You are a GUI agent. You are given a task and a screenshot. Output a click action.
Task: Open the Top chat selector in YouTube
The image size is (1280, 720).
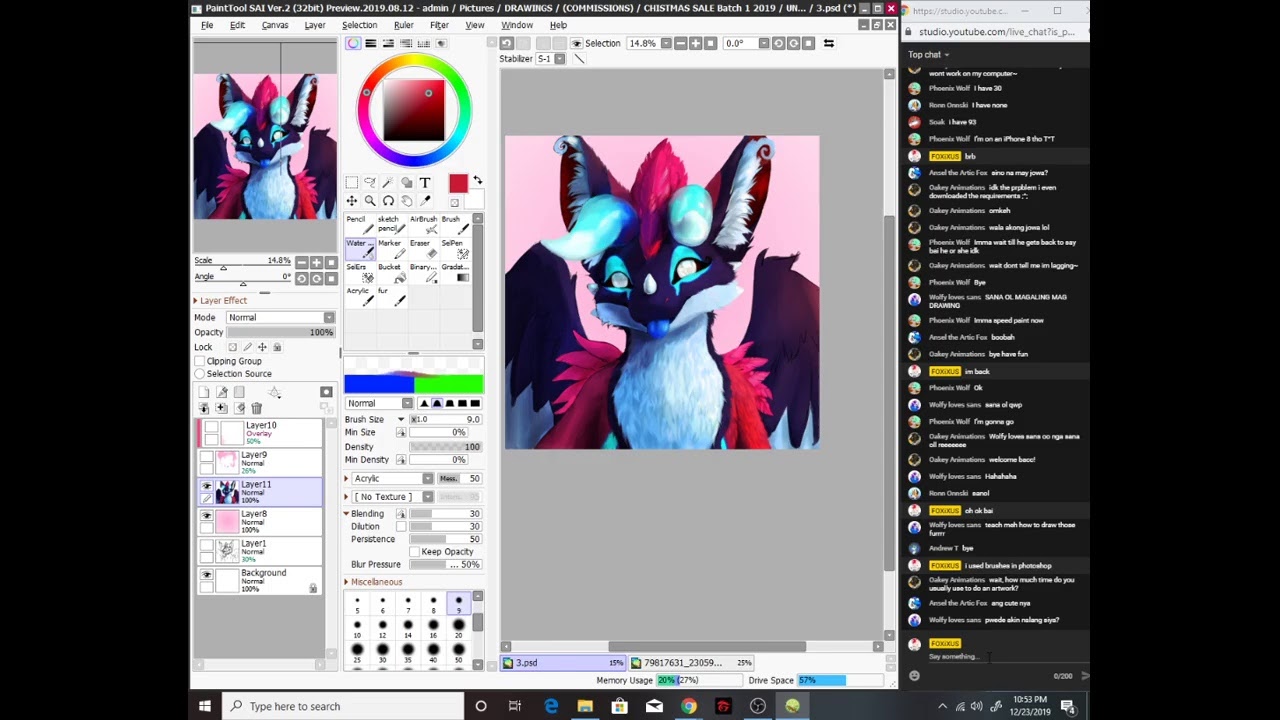[x=929, y=55]
